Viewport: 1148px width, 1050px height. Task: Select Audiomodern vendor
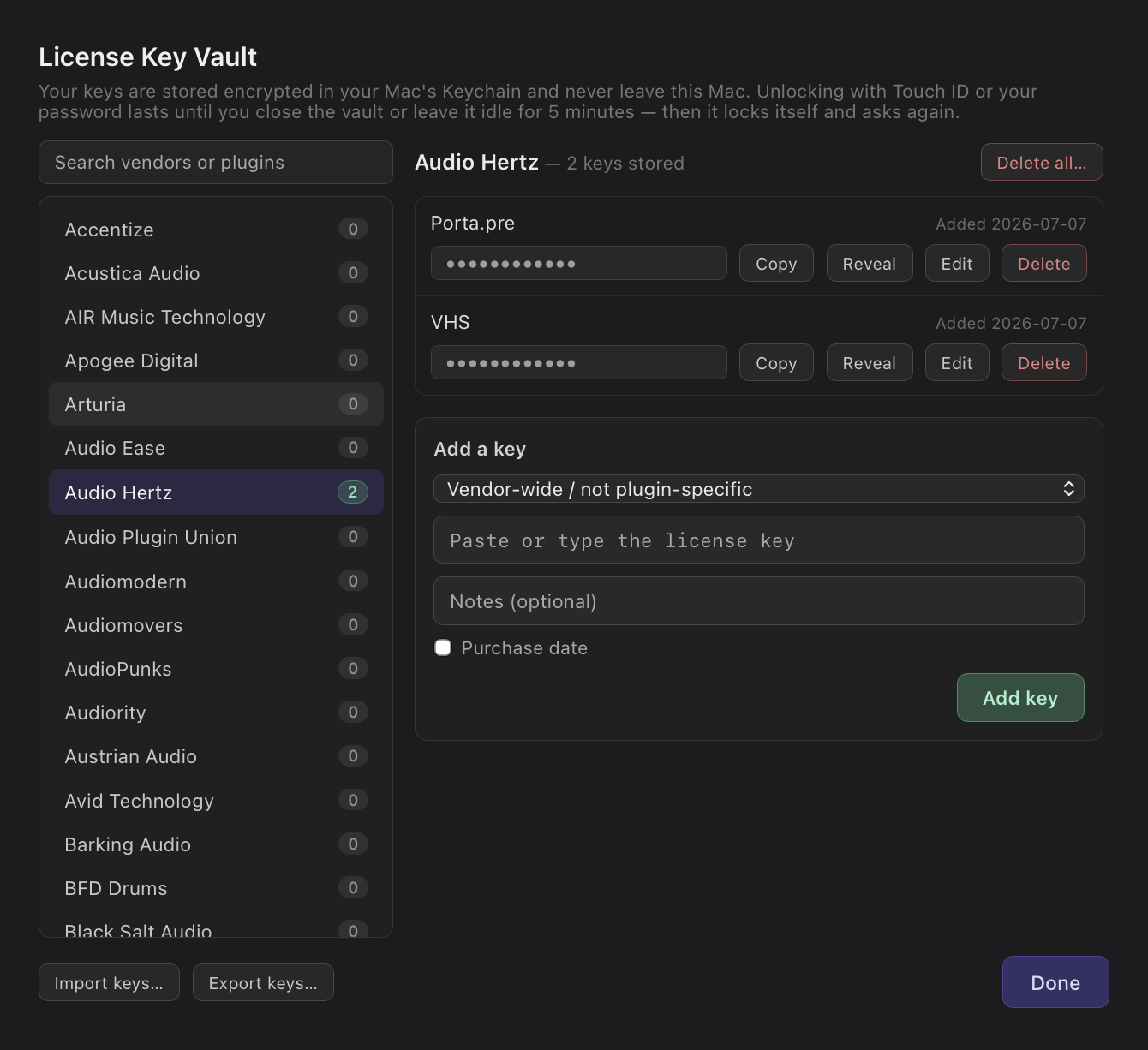click(216, 582)
